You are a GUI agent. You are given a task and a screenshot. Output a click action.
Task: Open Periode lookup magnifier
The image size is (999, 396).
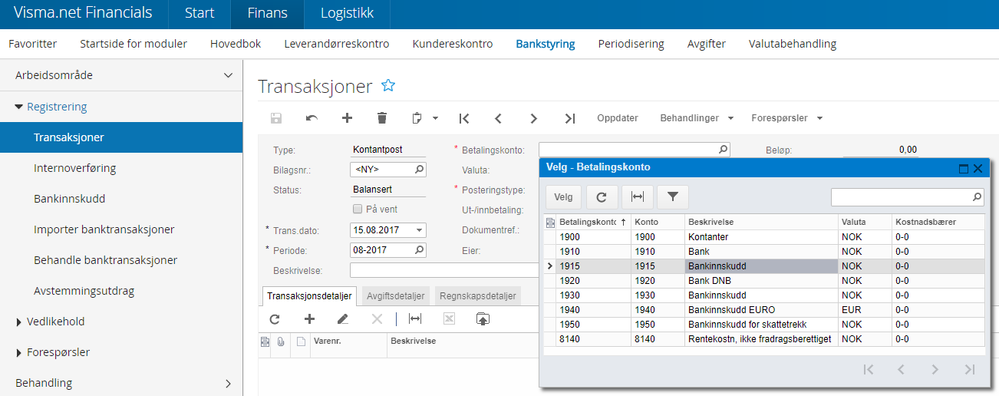point(419,250)
